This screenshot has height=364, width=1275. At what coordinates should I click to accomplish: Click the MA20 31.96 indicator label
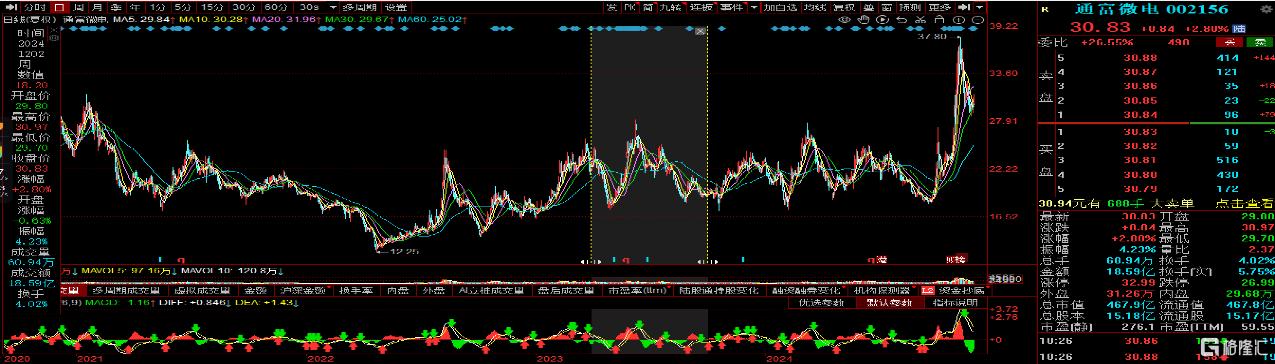point(286,19)
